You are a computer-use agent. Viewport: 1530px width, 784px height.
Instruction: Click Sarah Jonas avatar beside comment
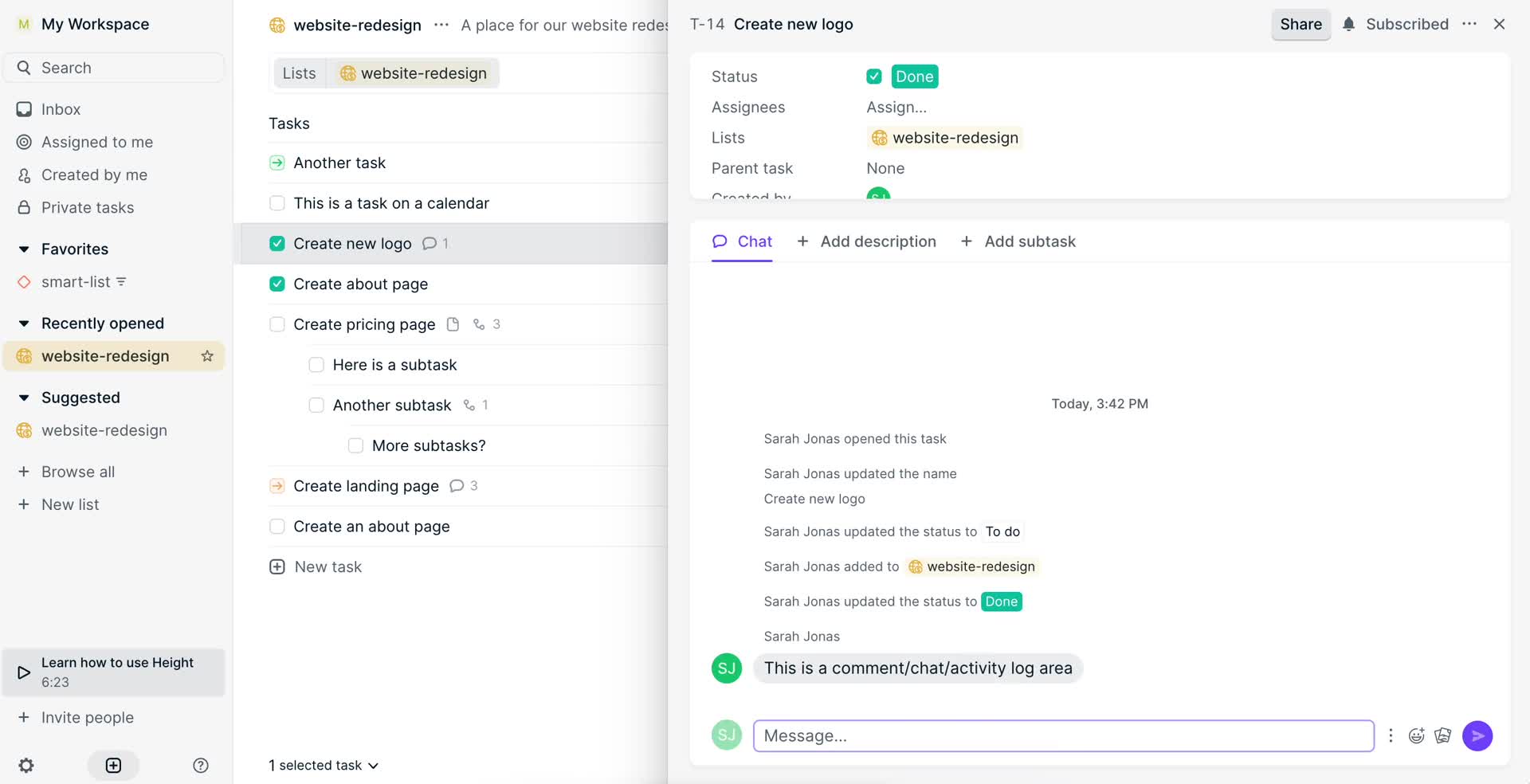click(727, 668)
